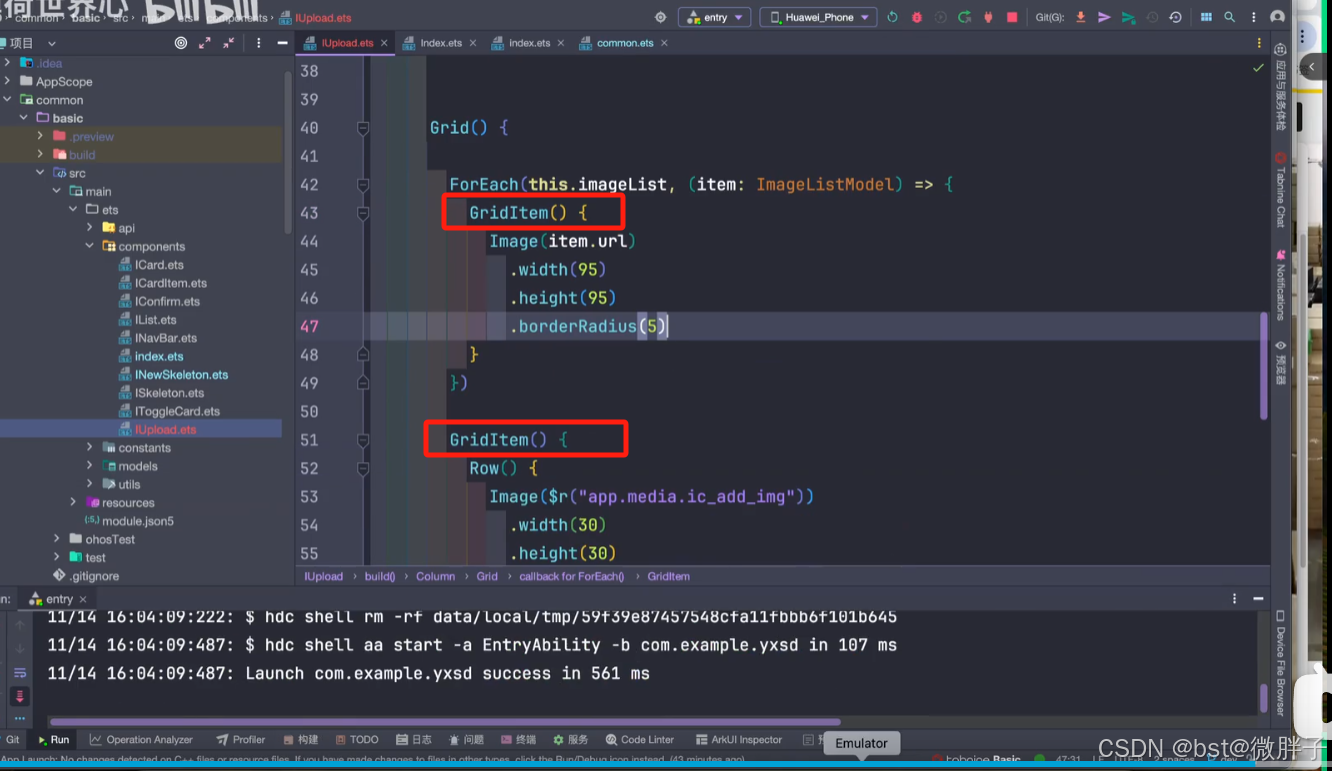Click the green Git push icon

click(x=1128, y=17)
